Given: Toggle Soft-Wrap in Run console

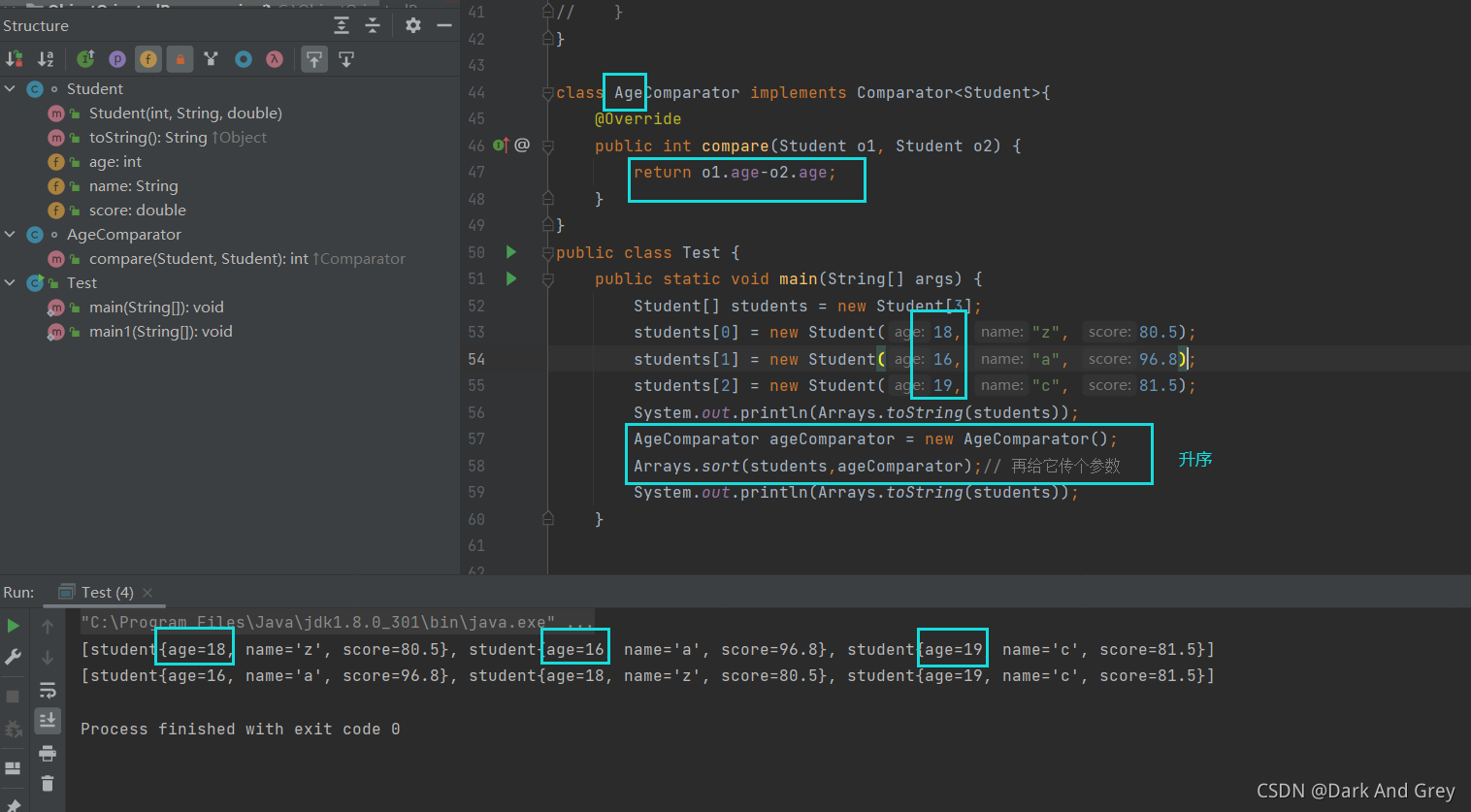Looking at the screenshot, I should tap(48, 690).
